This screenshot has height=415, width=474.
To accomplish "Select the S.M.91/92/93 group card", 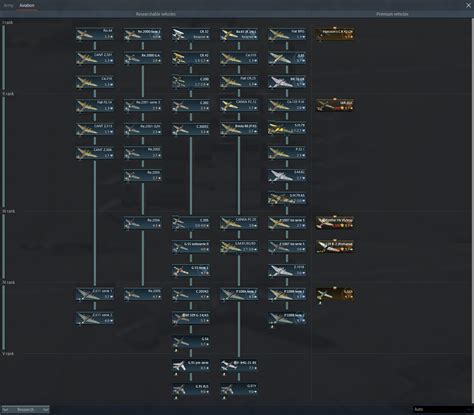I will (239, 247).
